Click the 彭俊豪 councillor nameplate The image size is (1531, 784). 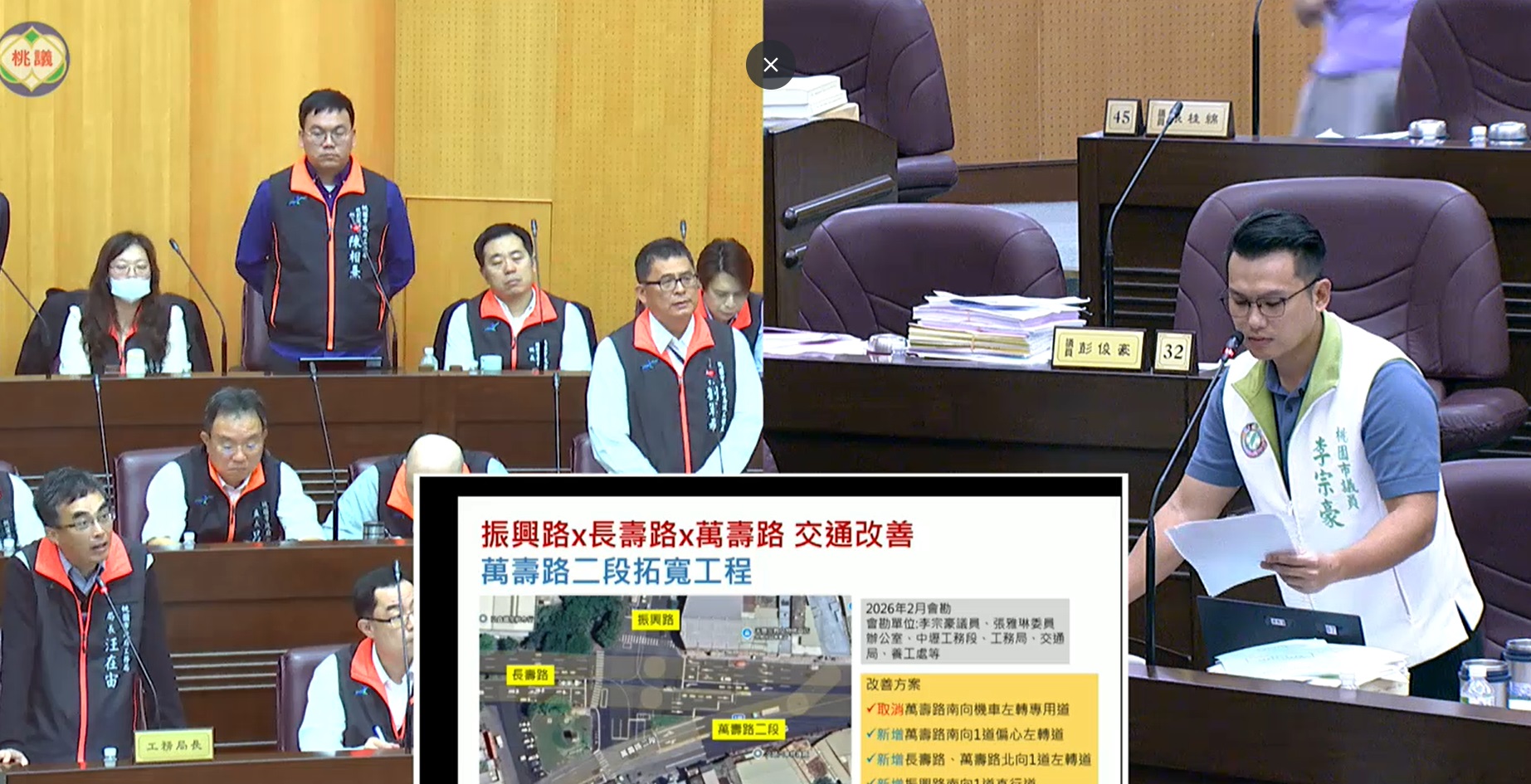click(1097, 350)
